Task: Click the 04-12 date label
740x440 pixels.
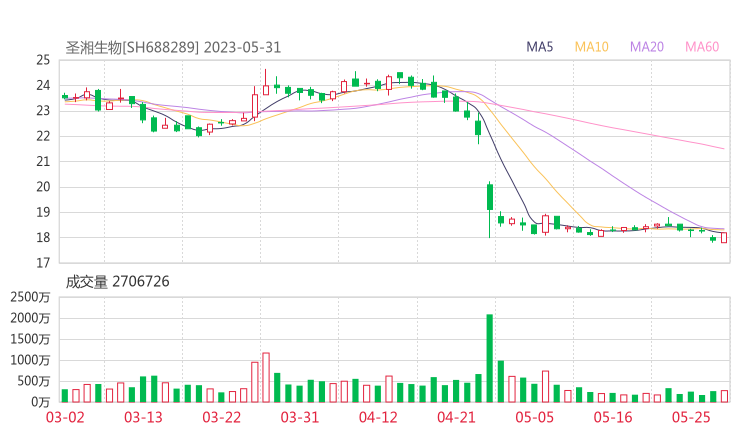Action: point(378,417)
